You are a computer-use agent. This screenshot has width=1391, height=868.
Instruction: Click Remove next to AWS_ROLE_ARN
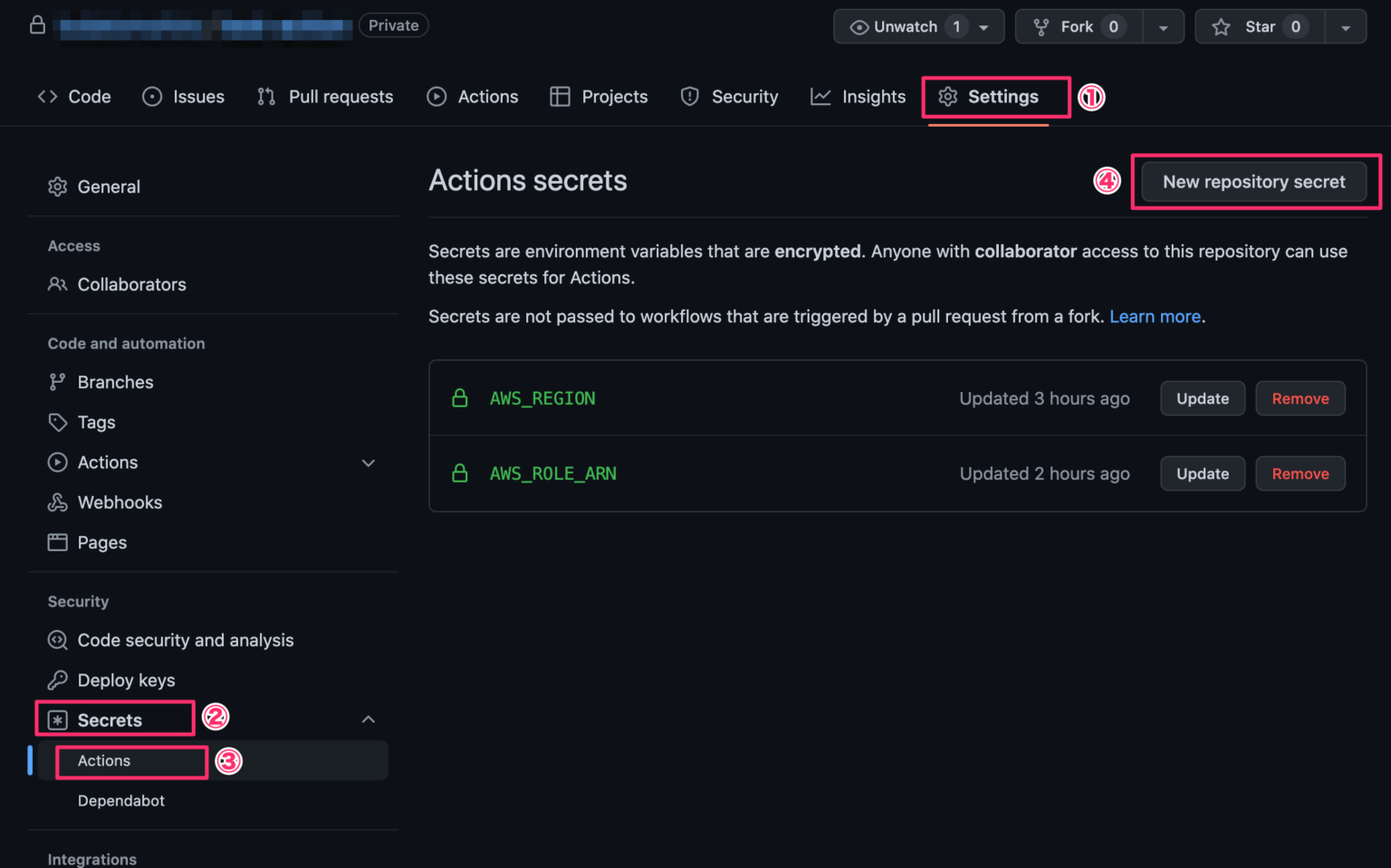tap(1300, 473)
